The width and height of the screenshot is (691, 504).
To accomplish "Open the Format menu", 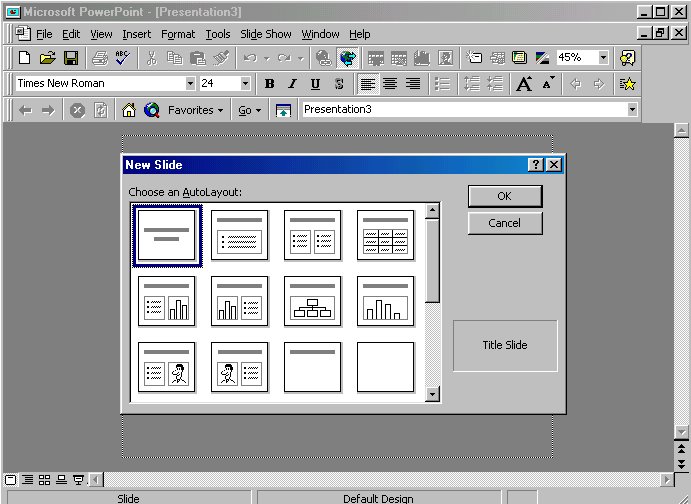I will 178,34.
